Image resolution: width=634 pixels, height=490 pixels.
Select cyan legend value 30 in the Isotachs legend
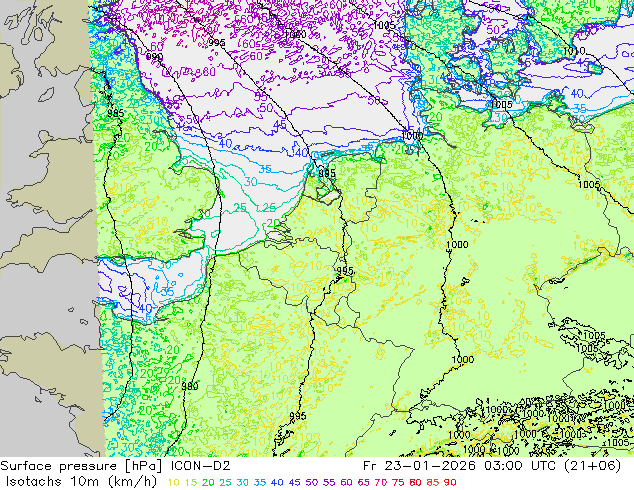[243, 482]
